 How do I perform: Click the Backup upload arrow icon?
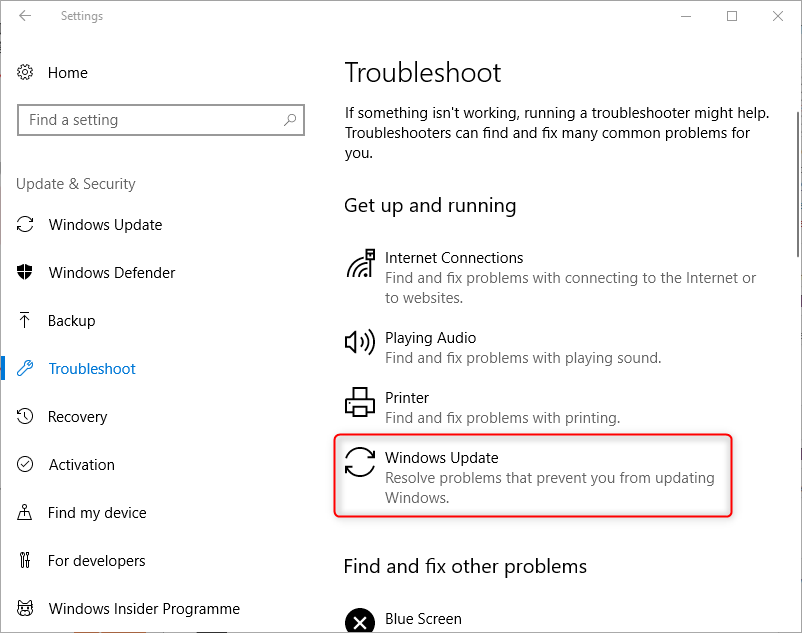point(26,321)
